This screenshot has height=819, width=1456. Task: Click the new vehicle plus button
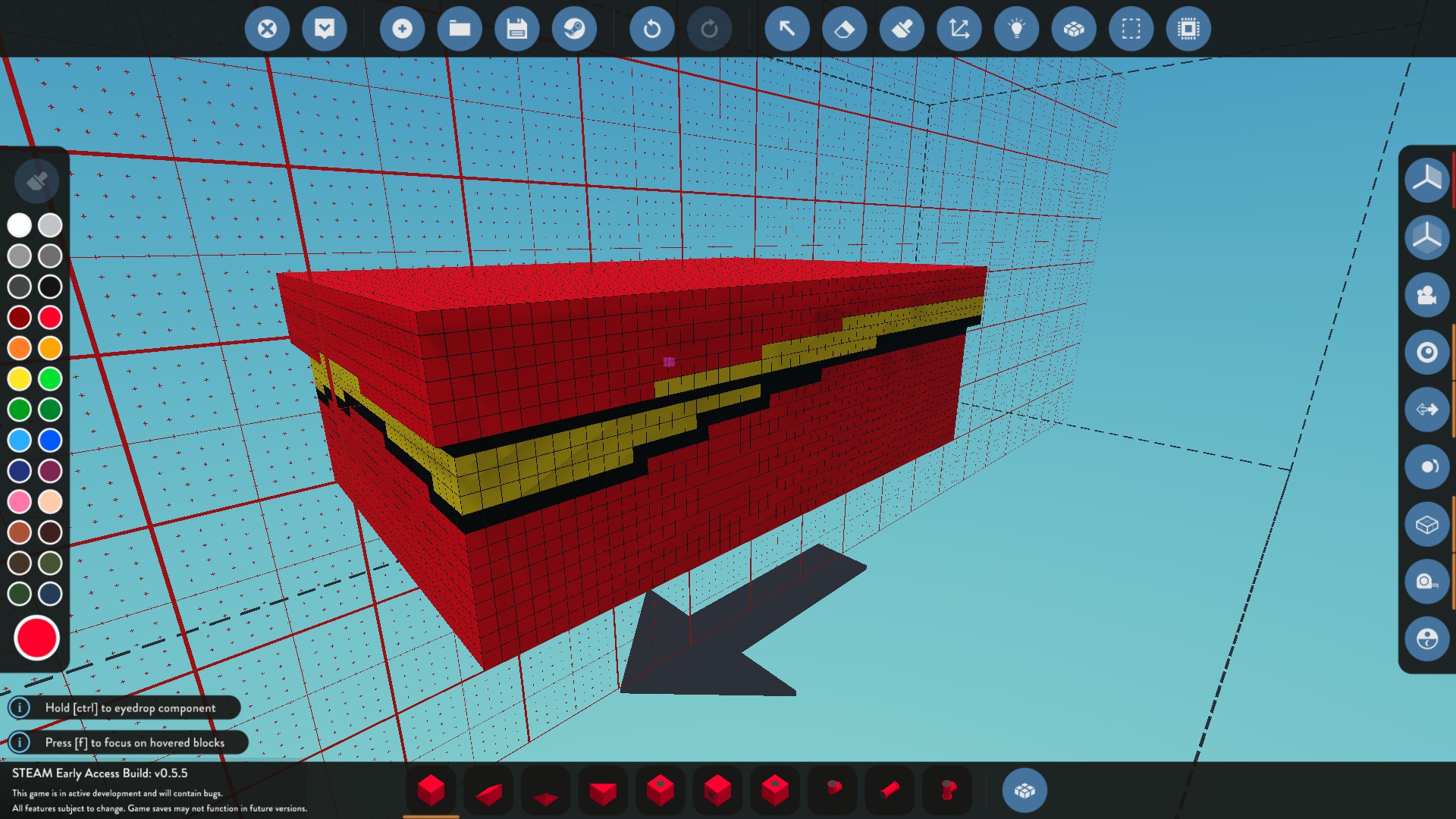[x=402, y=29]
